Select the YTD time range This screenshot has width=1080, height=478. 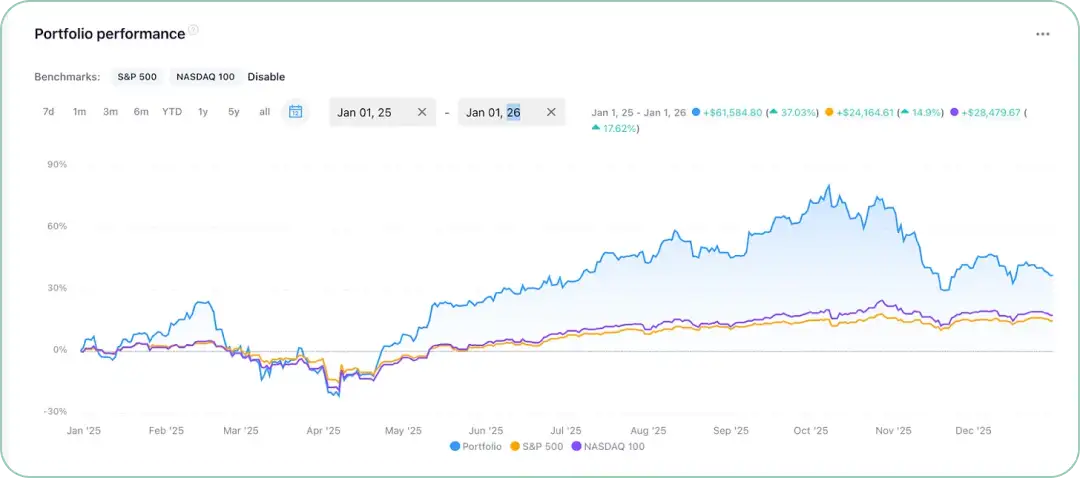[x=172, y=112]
